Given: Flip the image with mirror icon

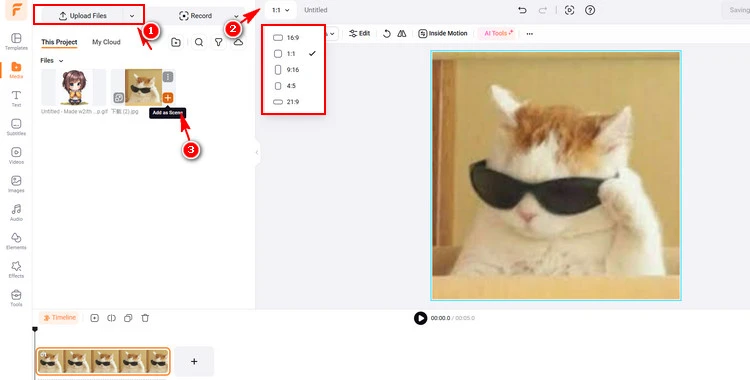Looking at the screenshot, I should pos(402,34).
